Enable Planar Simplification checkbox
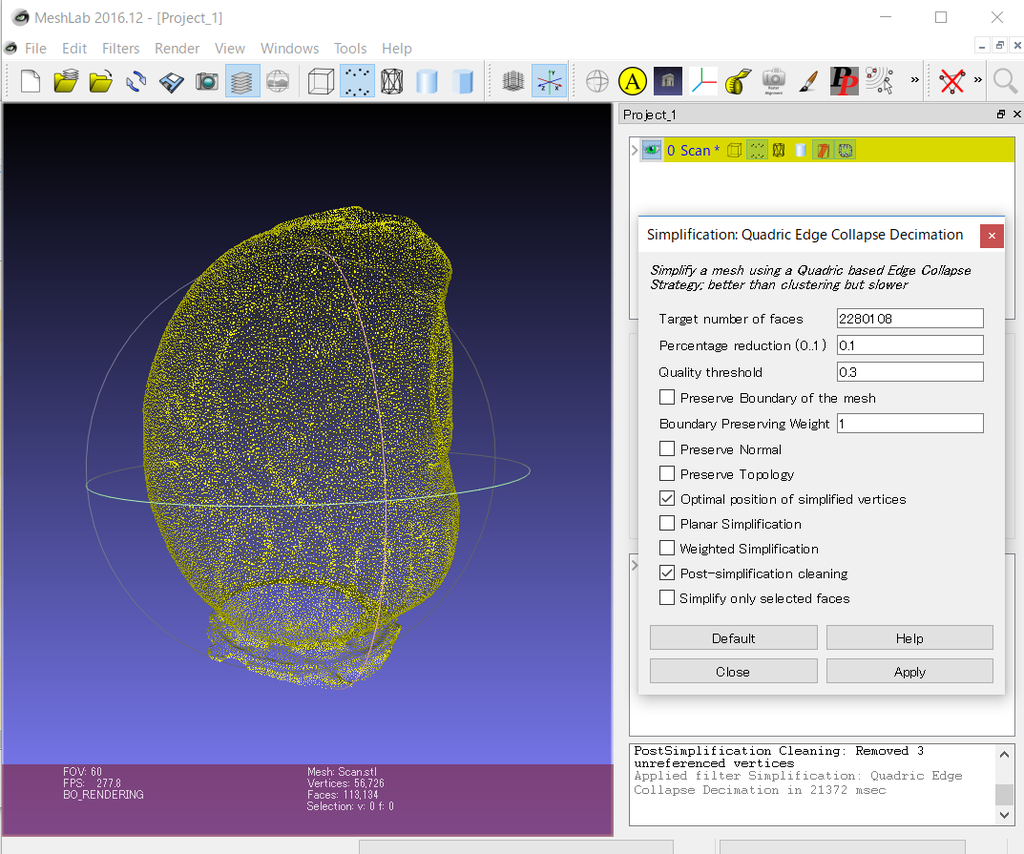The height and width of the screenshot is (854, 1024). 667,523
